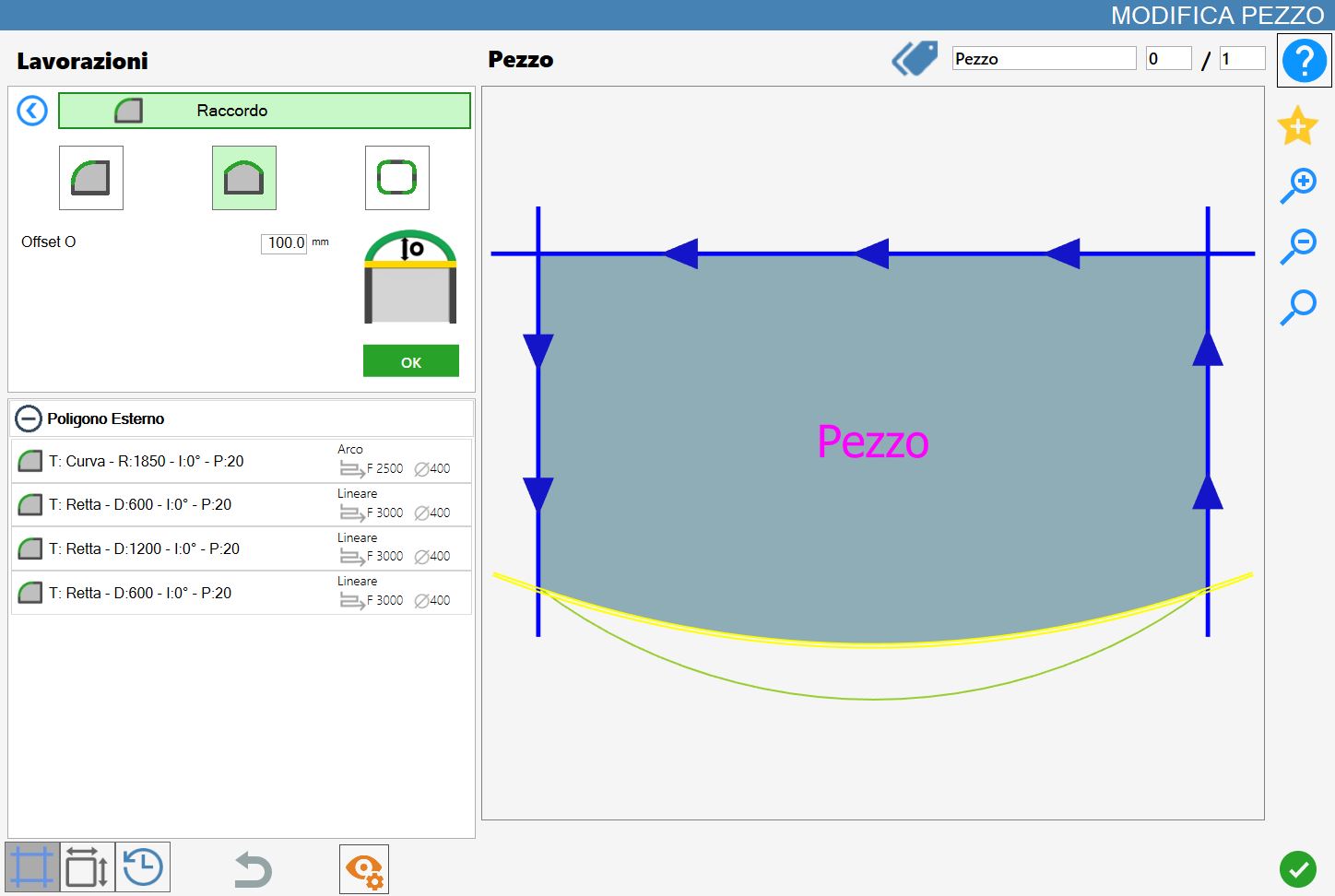Select the arched top fillet option
Image resolution: width=1335 pixels, height=896 pixels.
point(244,178)
